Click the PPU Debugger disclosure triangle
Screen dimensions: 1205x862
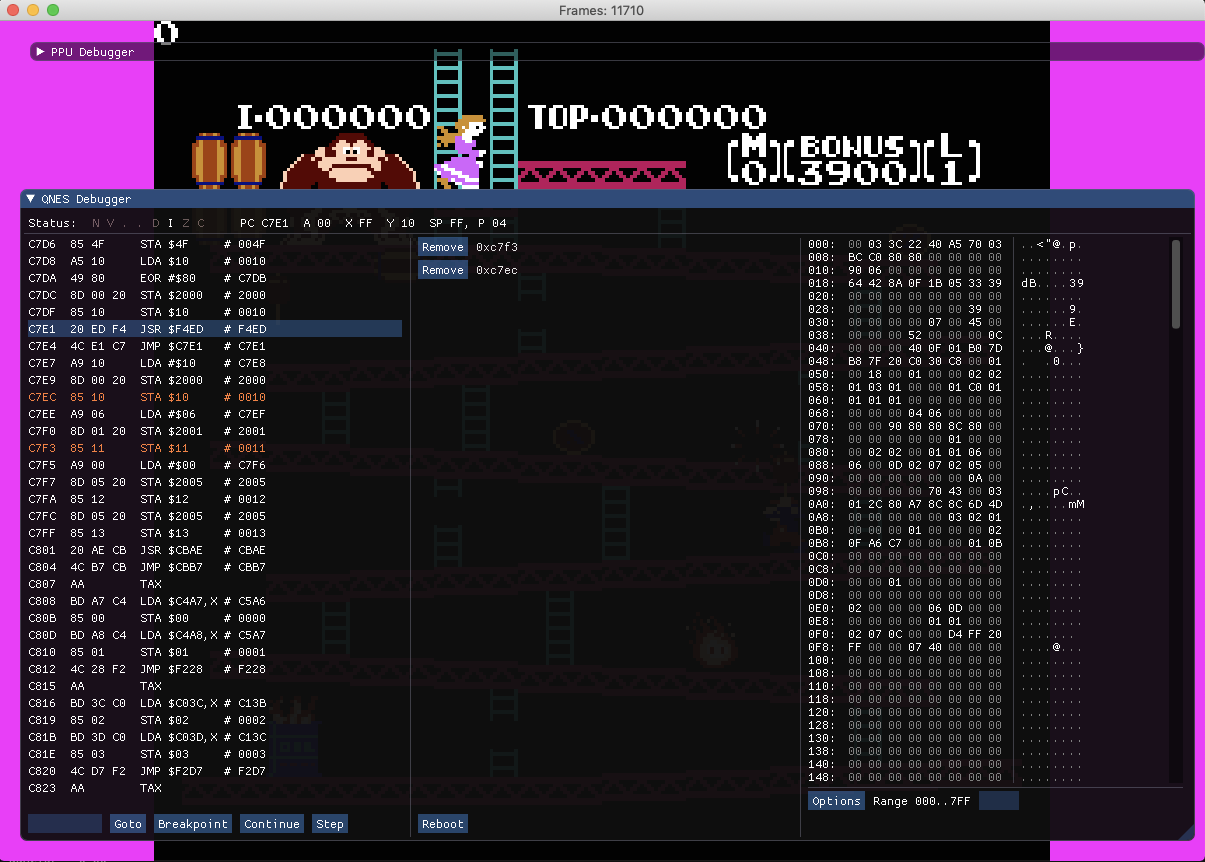tap(41, 51)
